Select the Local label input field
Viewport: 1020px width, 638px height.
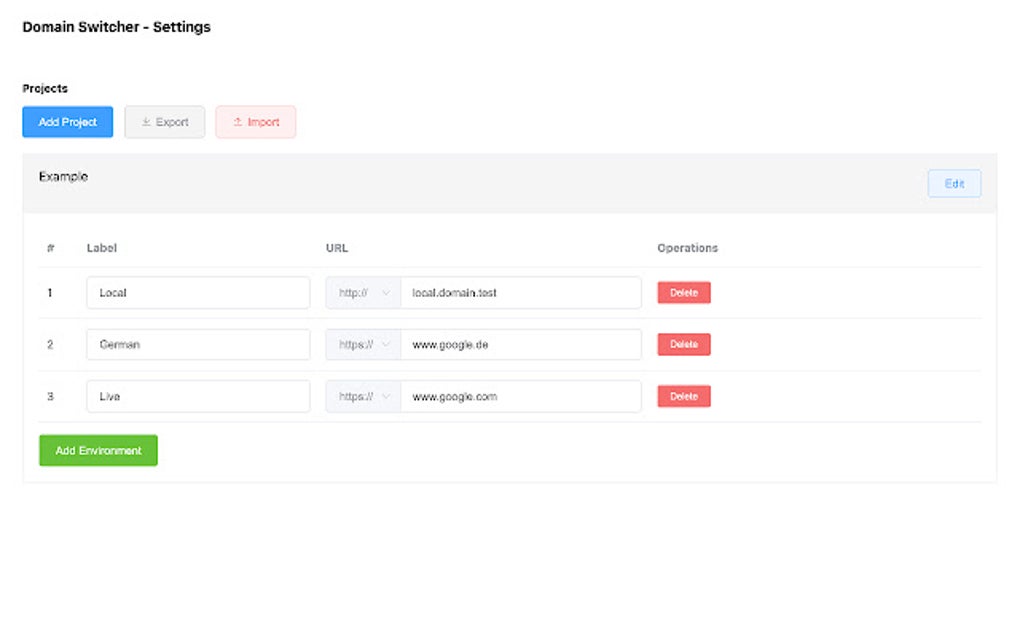[197, 292]
